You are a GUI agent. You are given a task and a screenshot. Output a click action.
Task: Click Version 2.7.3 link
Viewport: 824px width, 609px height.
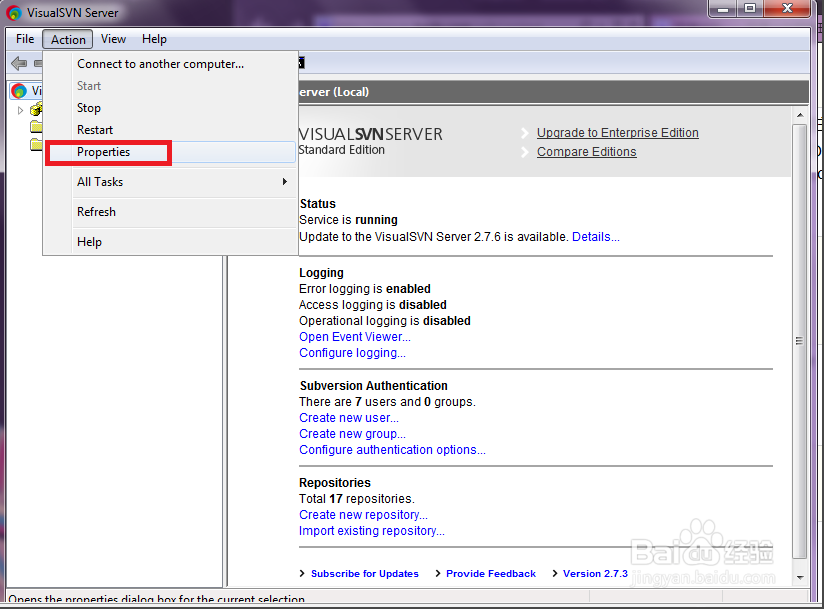click(595, 574)
